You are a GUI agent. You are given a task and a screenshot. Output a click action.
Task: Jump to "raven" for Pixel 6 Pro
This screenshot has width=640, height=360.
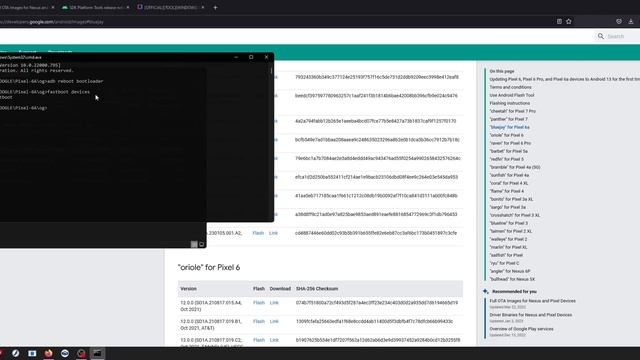click(510, 143)
